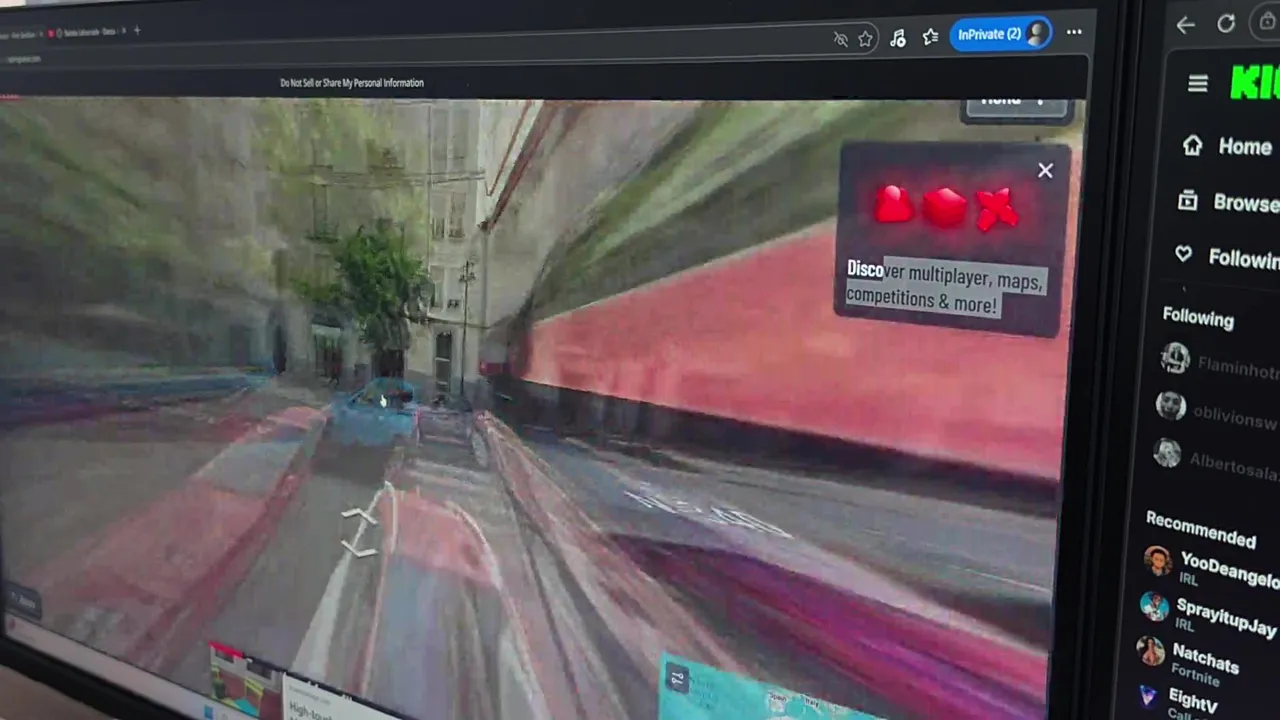Click Do Not Sell or Share My Personal Information
Screen dimensions: 1280x720
click(352, 83)
